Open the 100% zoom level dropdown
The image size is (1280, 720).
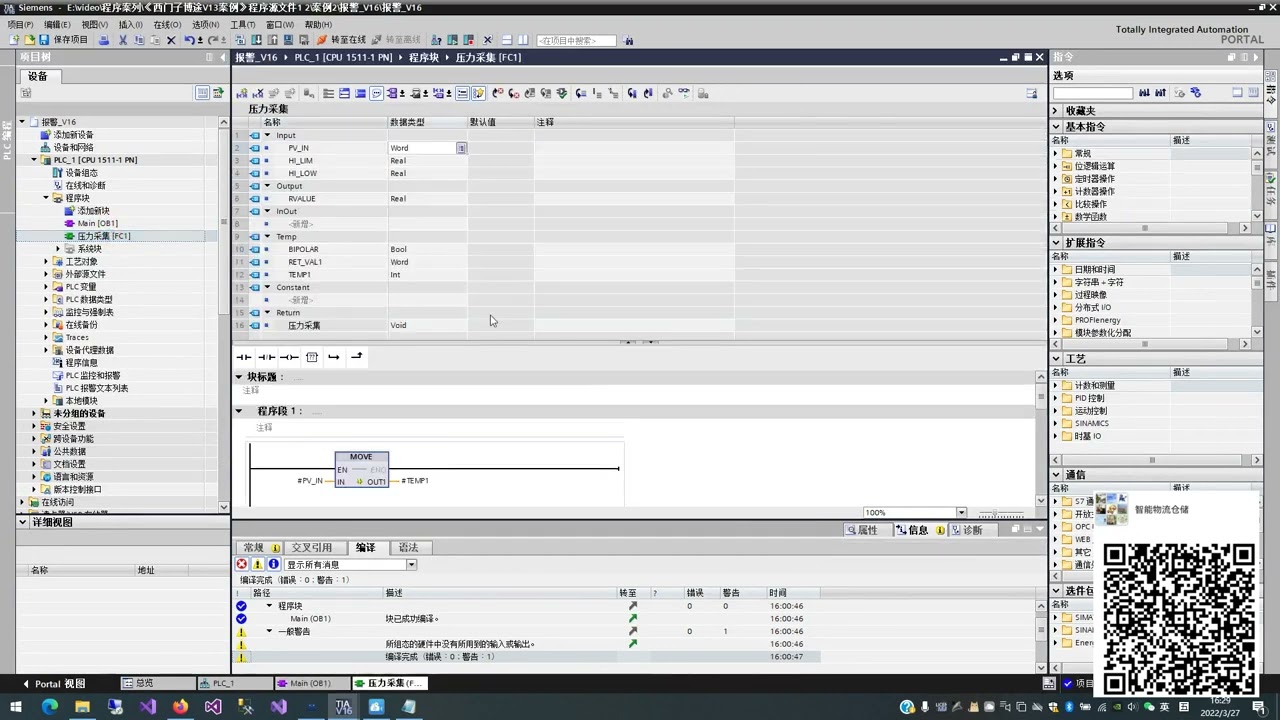click(961, 513)
